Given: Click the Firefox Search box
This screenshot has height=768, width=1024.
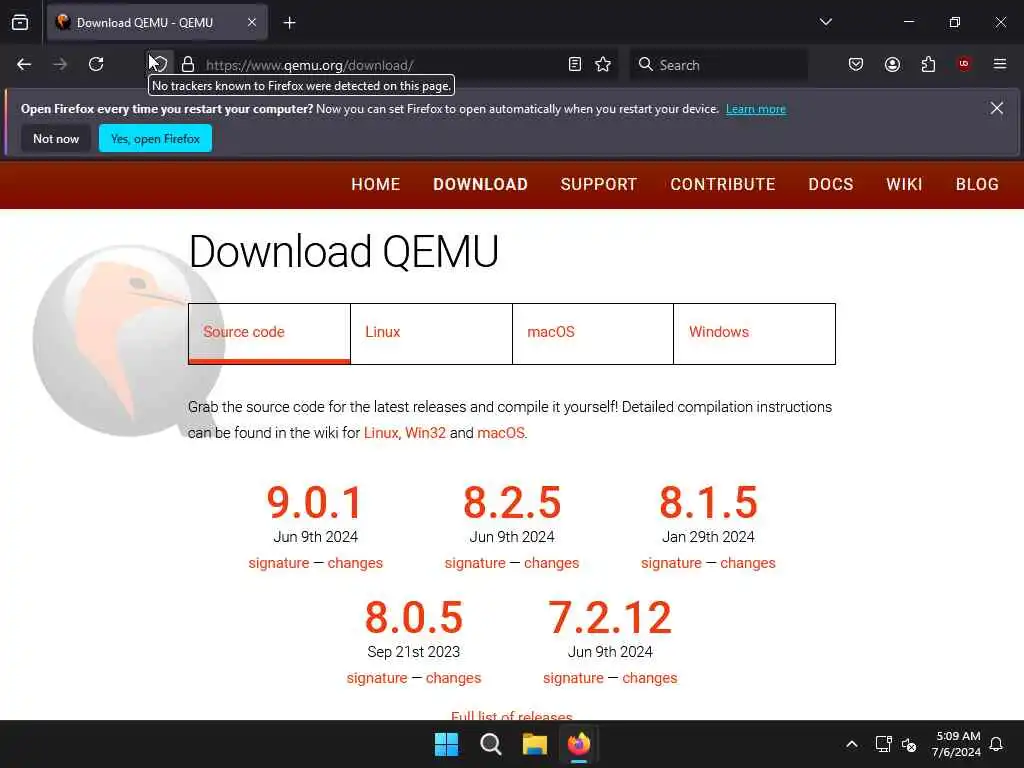Looking at the screenshot, I should point(718,65).
